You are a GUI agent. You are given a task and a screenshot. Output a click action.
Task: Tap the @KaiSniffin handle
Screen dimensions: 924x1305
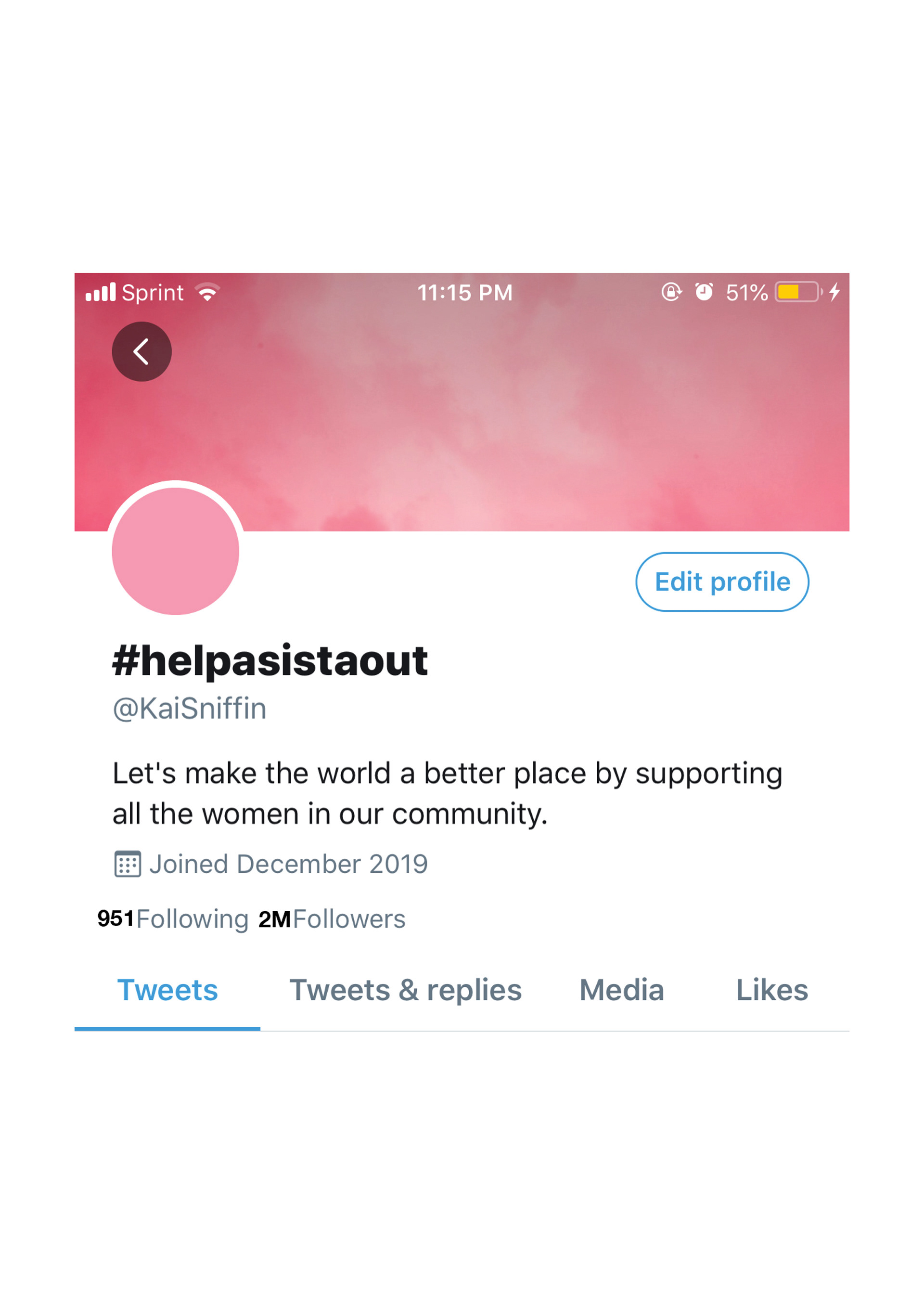[190, 709]
